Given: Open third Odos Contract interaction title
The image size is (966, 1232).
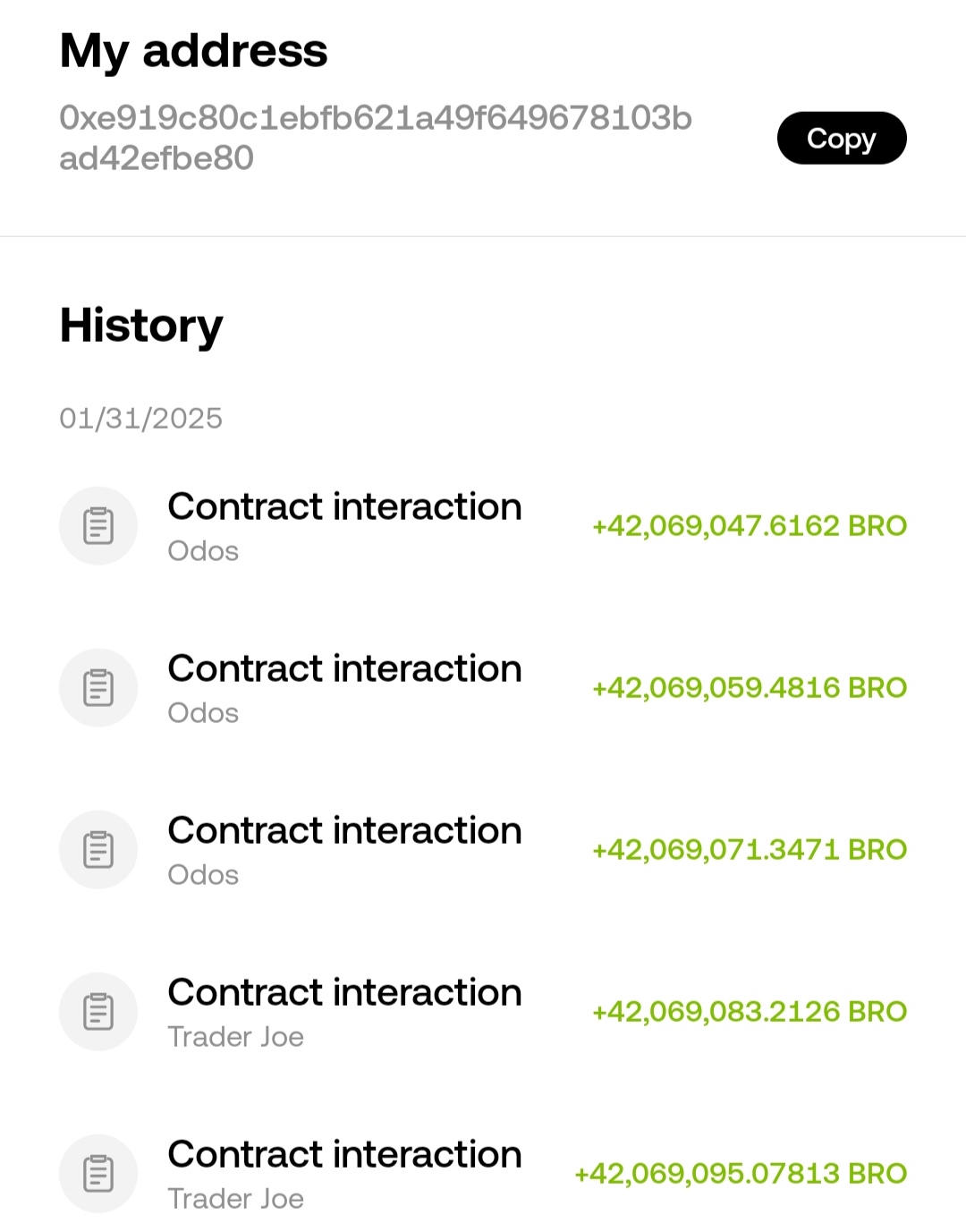Looking at the screenshot, I should click(x=344, y=831).
